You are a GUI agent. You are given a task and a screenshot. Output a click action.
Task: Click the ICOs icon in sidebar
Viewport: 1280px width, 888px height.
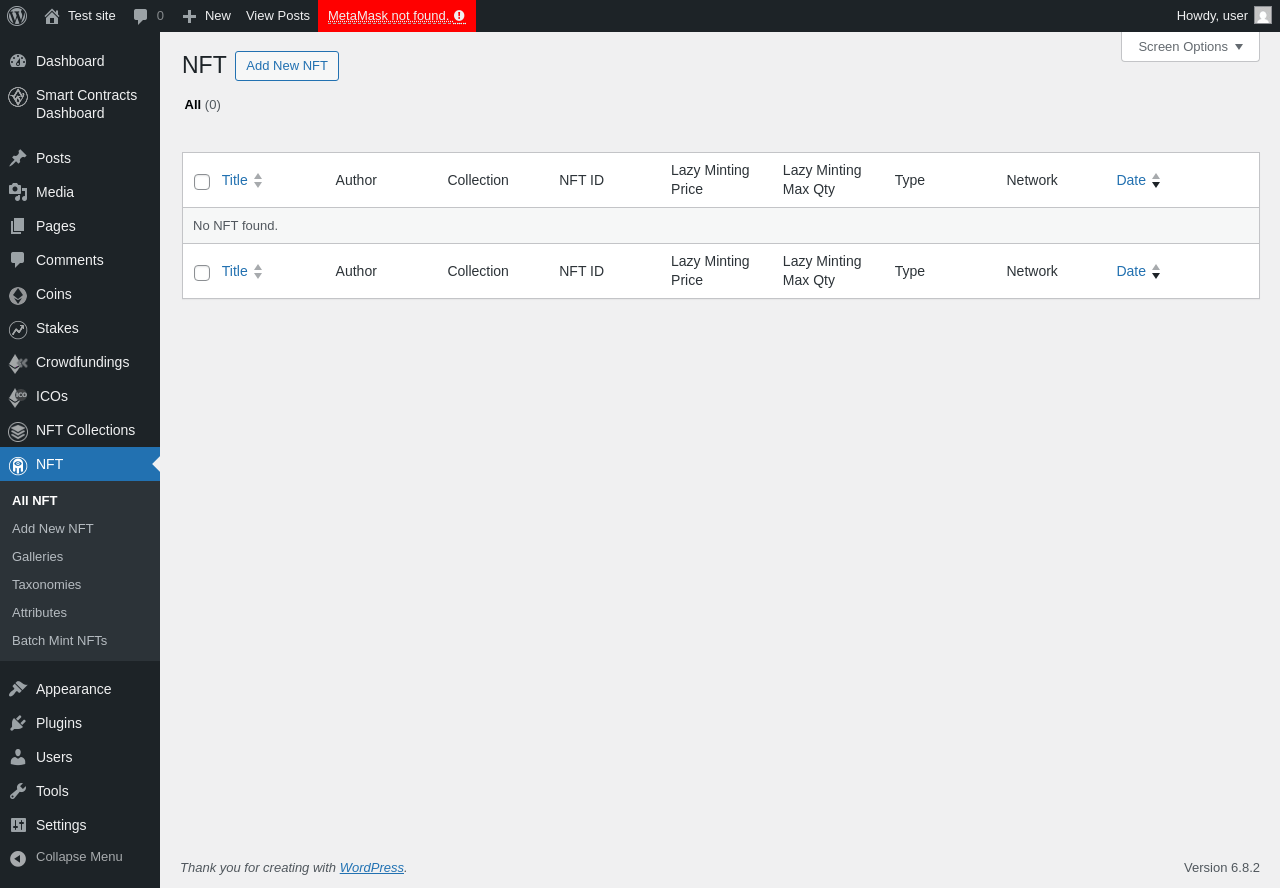(x=18, y=397)
